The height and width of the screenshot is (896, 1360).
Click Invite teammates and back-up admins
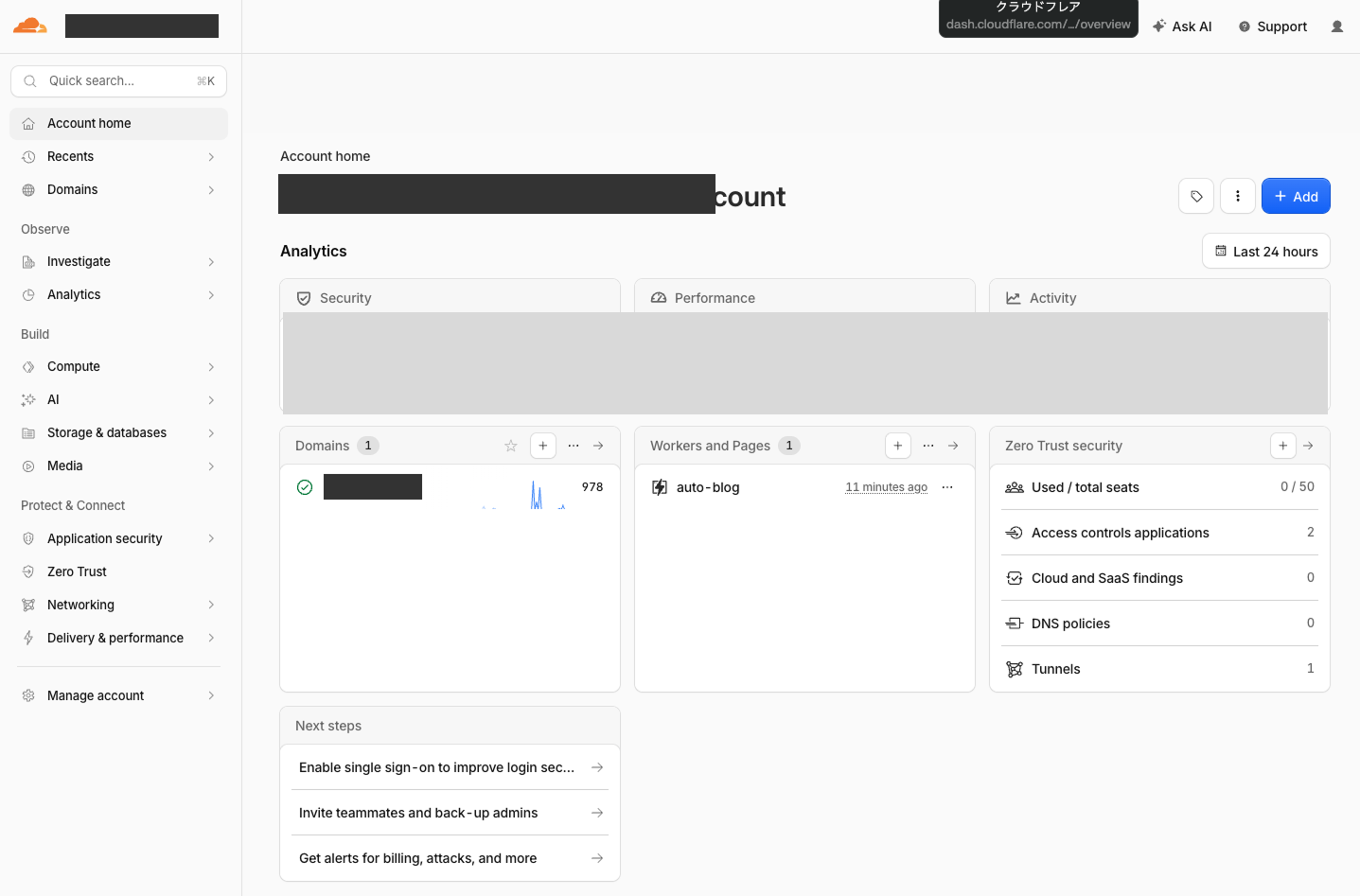coord(450,813)
